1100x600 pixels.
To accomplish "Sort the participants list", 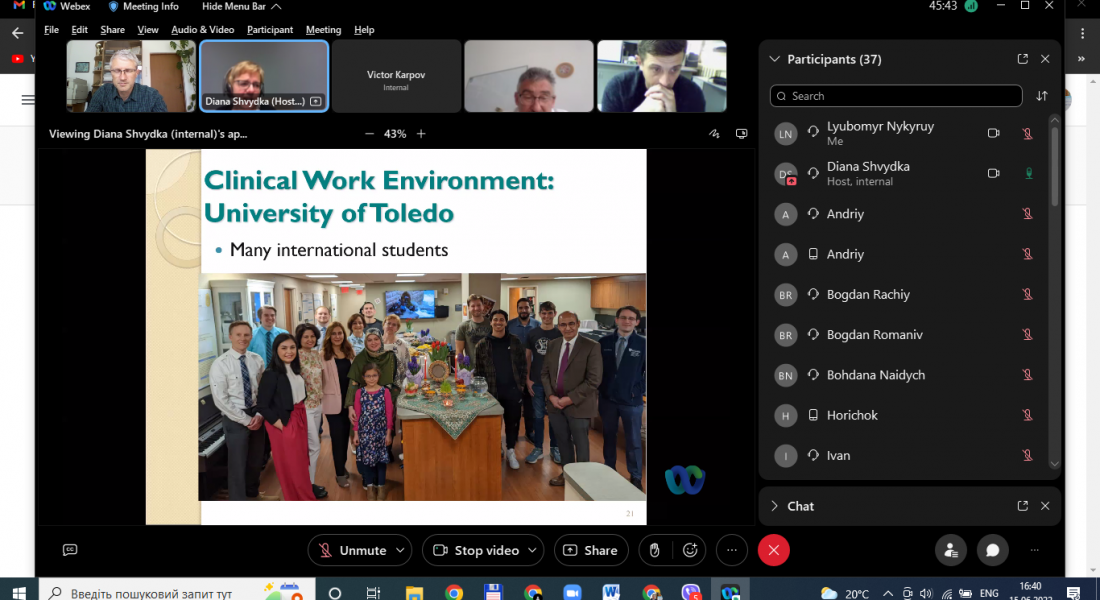I will click(1042, 96).
